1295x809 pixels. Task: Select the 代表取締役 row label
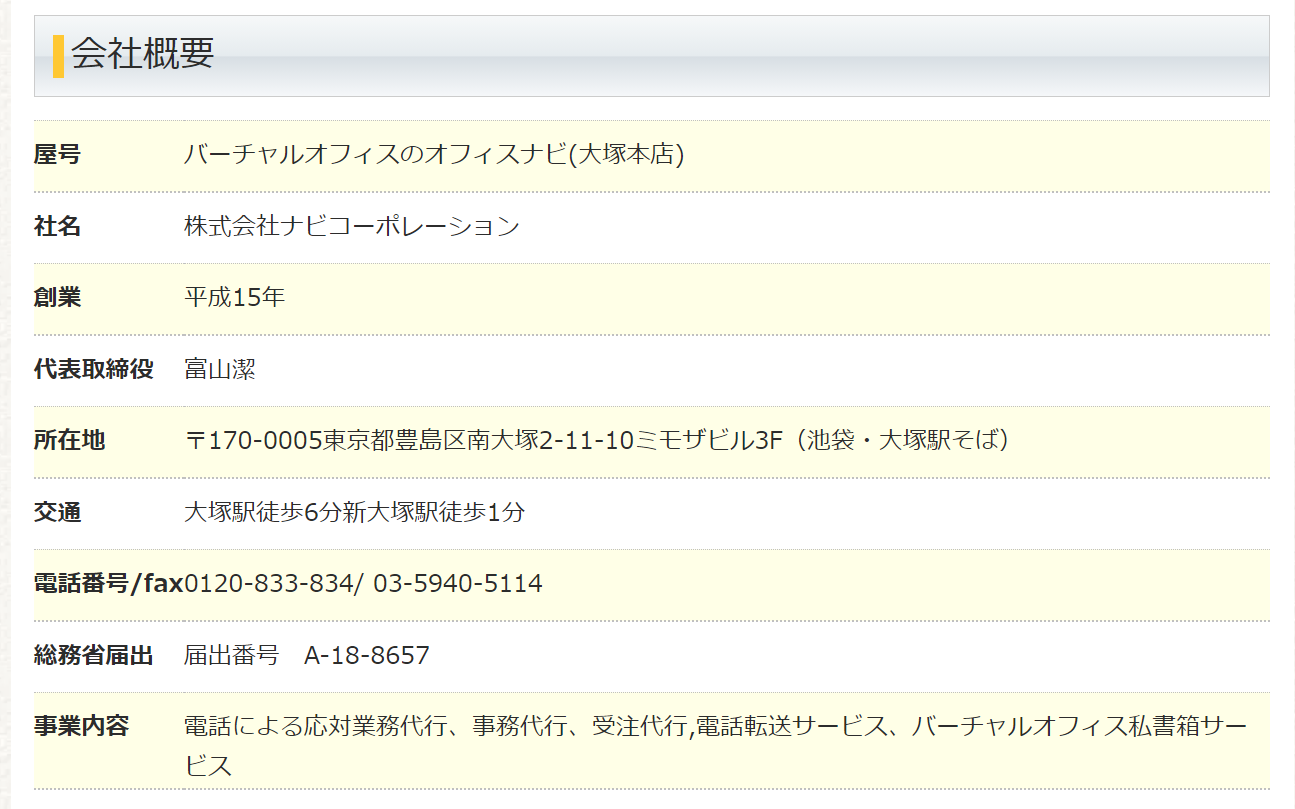[94, 369]
